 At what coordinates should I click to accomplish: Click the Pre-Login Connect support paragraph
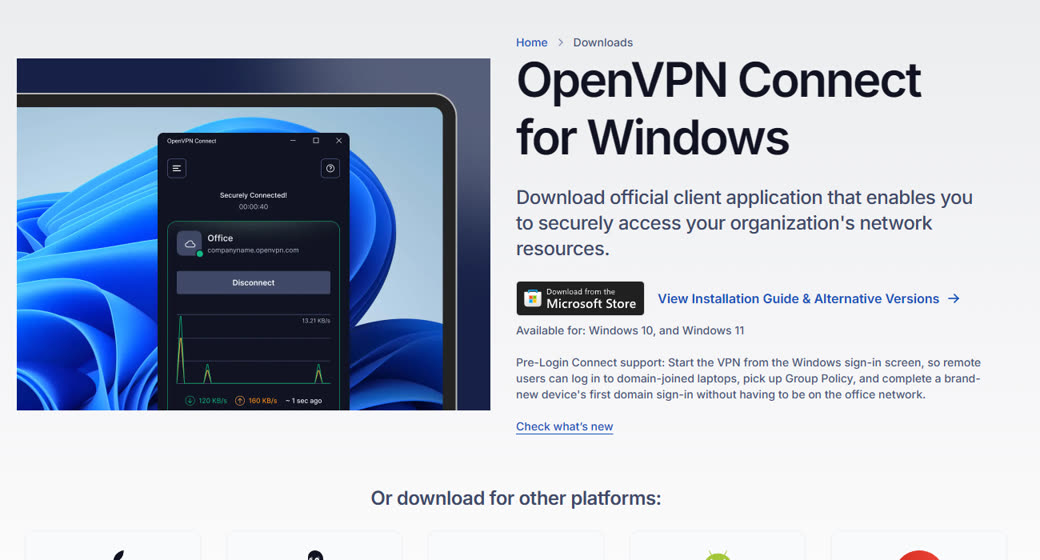[x=748, y=378]
